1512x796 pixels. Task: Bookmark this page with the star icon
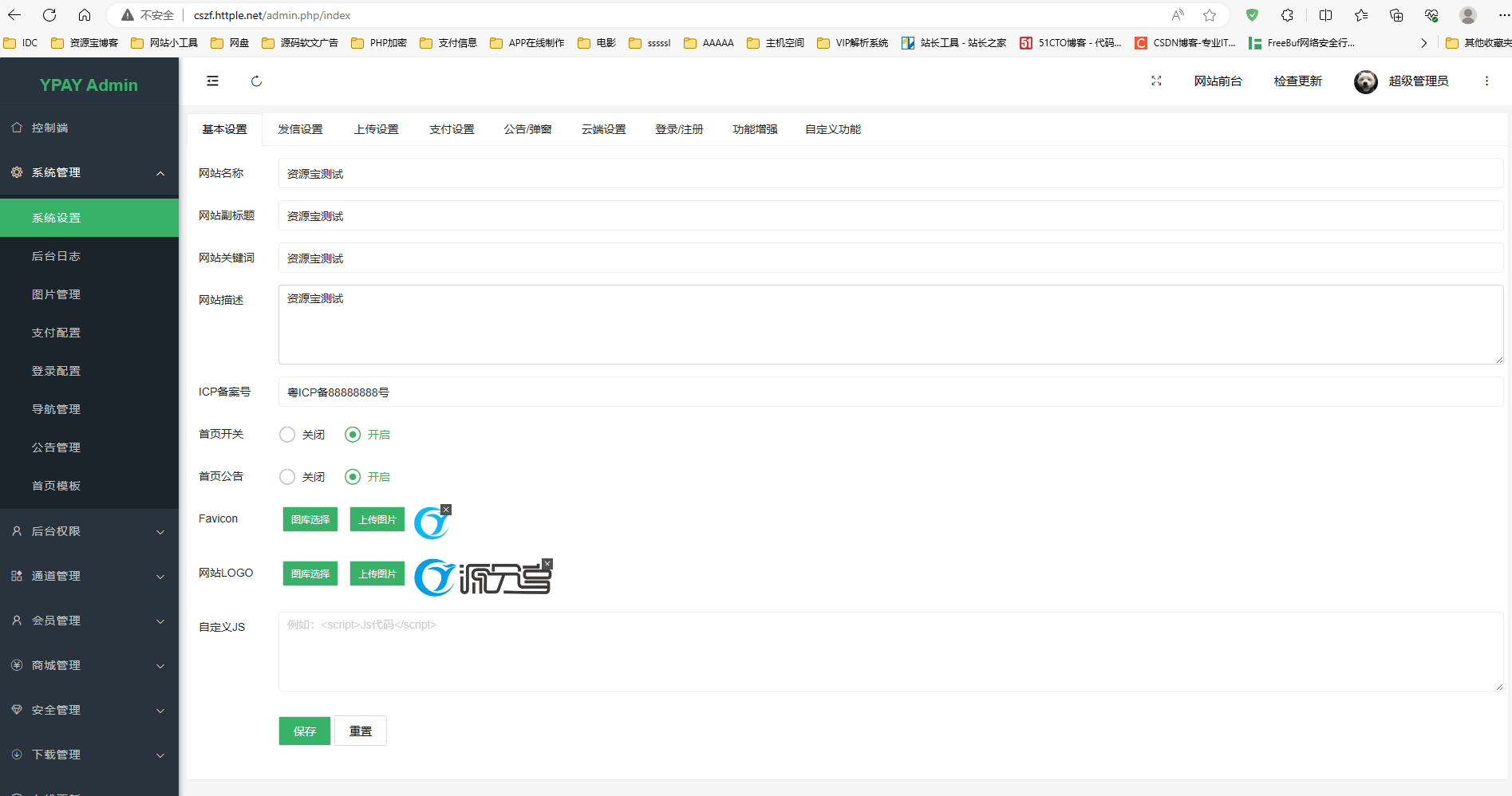pos(1210,15)
